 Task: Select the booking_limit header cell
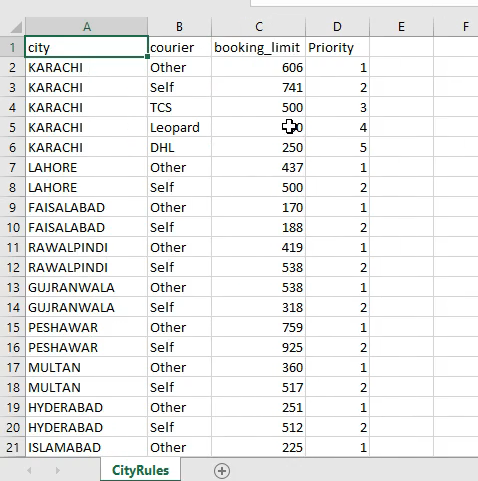point(258,47)
